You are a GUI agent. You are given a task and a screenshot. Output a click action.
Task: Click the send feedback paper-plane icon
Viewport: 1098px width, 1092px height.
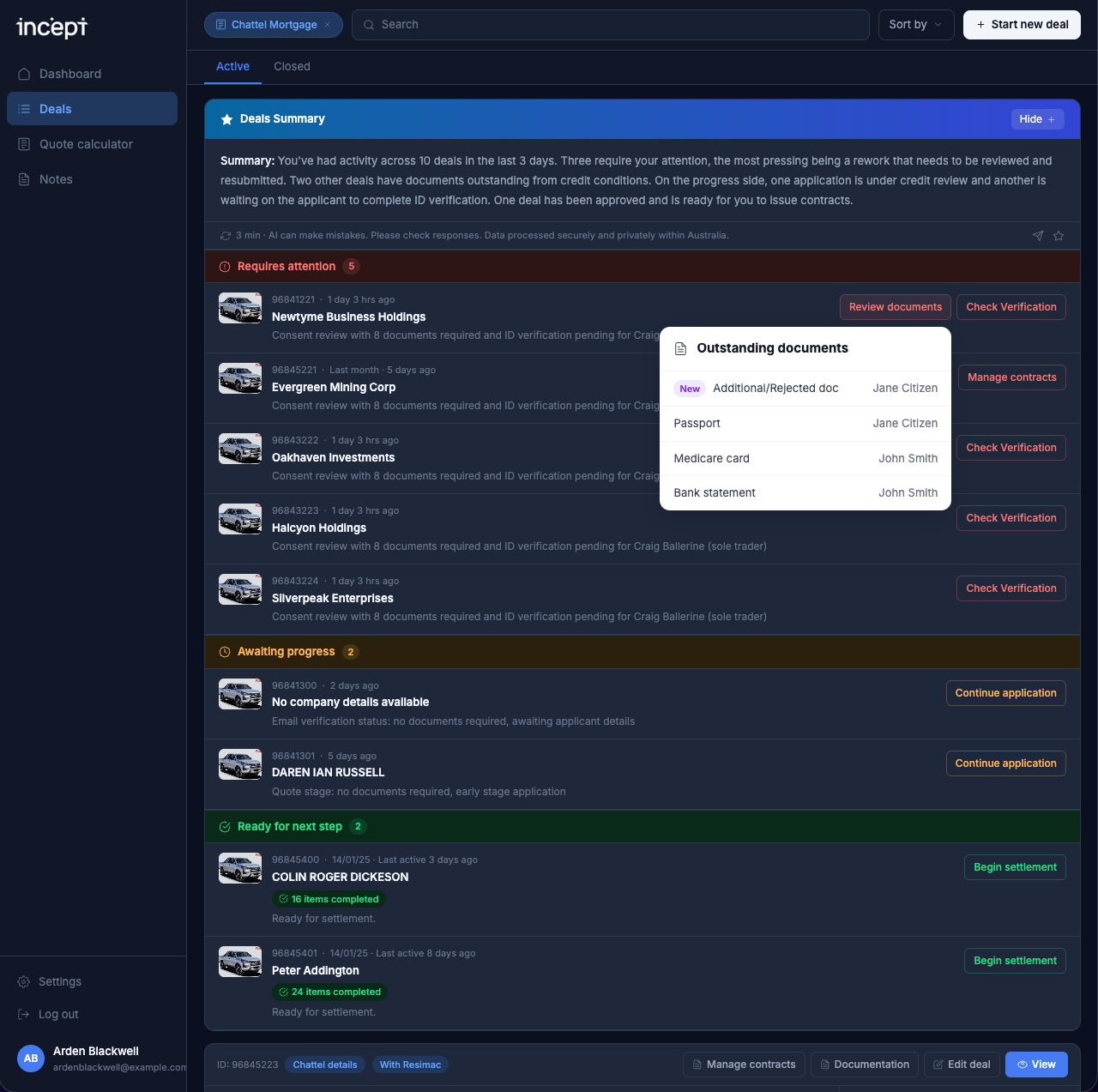coord(1038,236)
